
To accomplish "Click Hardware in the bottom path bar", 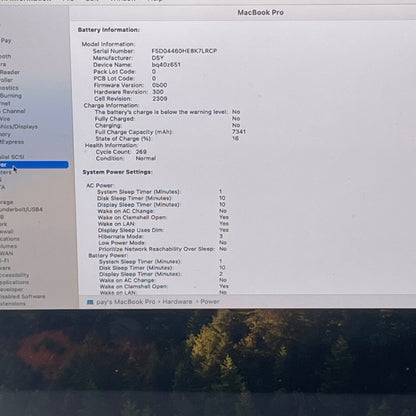I will point(177,302).
